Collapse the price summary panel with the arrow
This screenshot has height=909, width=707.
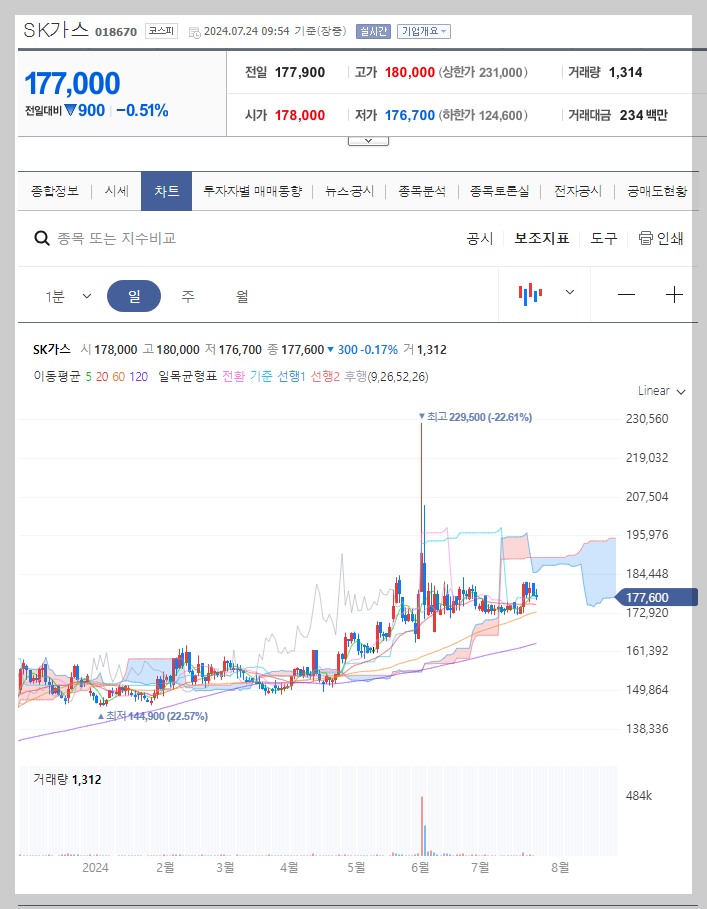point(368,139)
